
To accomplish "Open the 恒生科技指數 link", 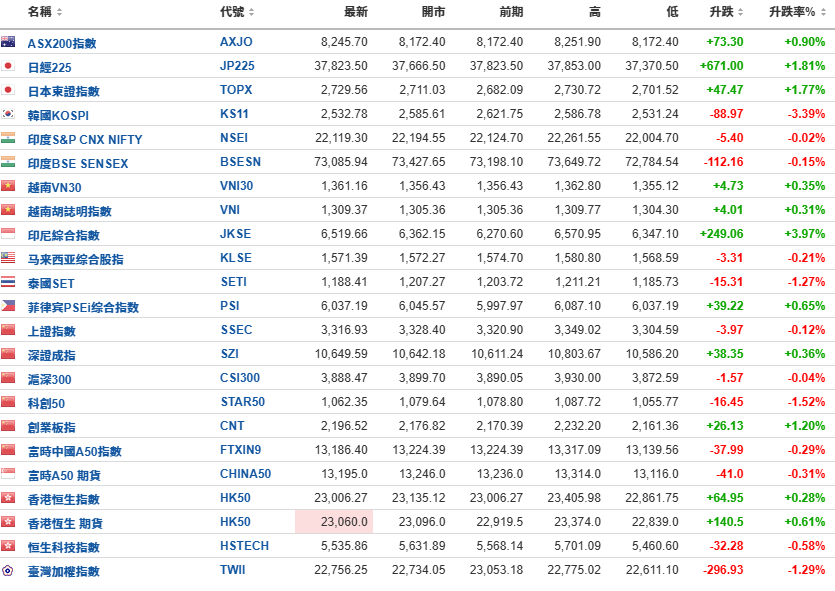I will pyautogui.click(x=63, y=547).
